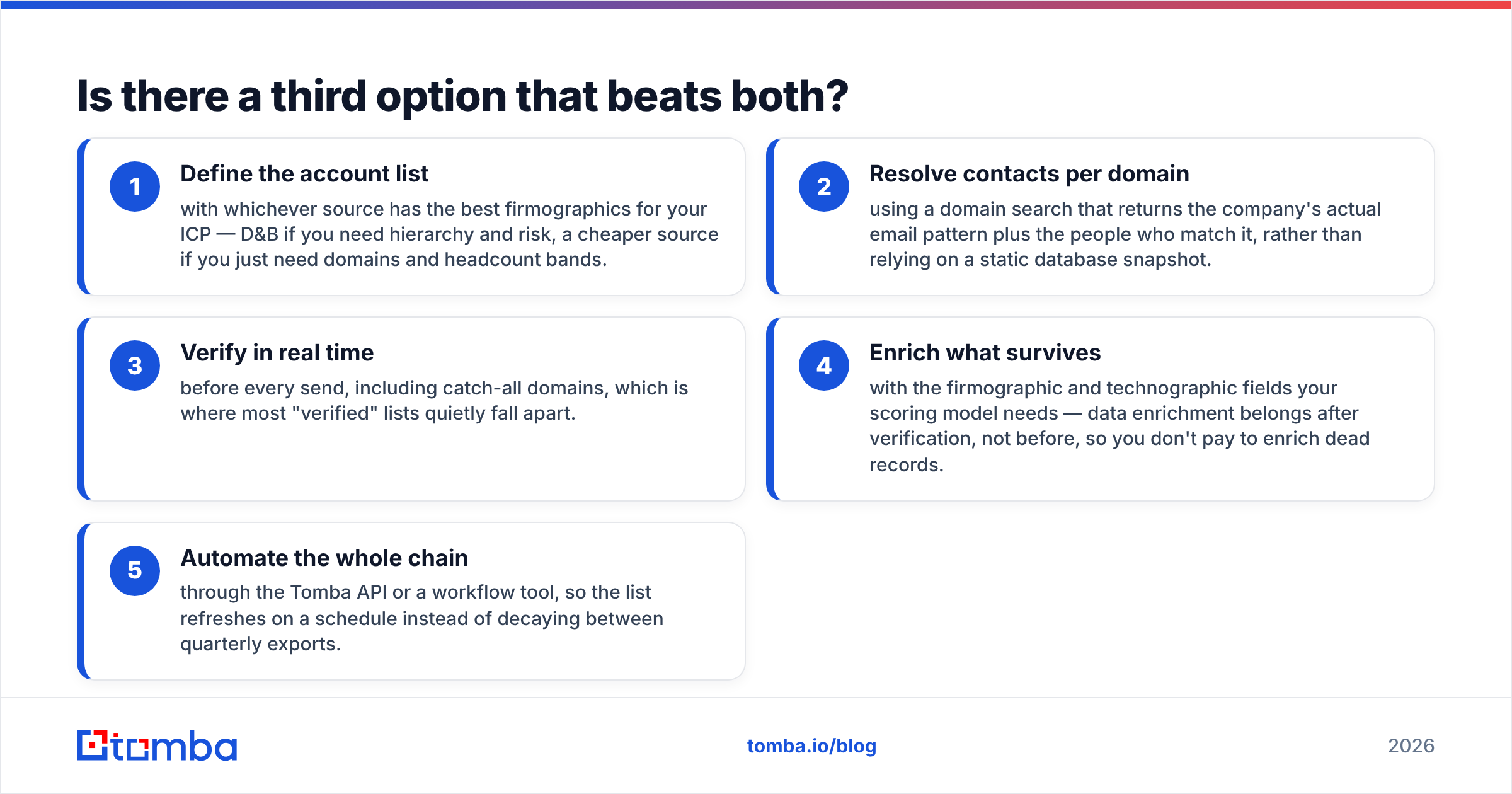Open the tomba.io/blog link
The height and width of the screenshot is (794, 1512).
811,746
